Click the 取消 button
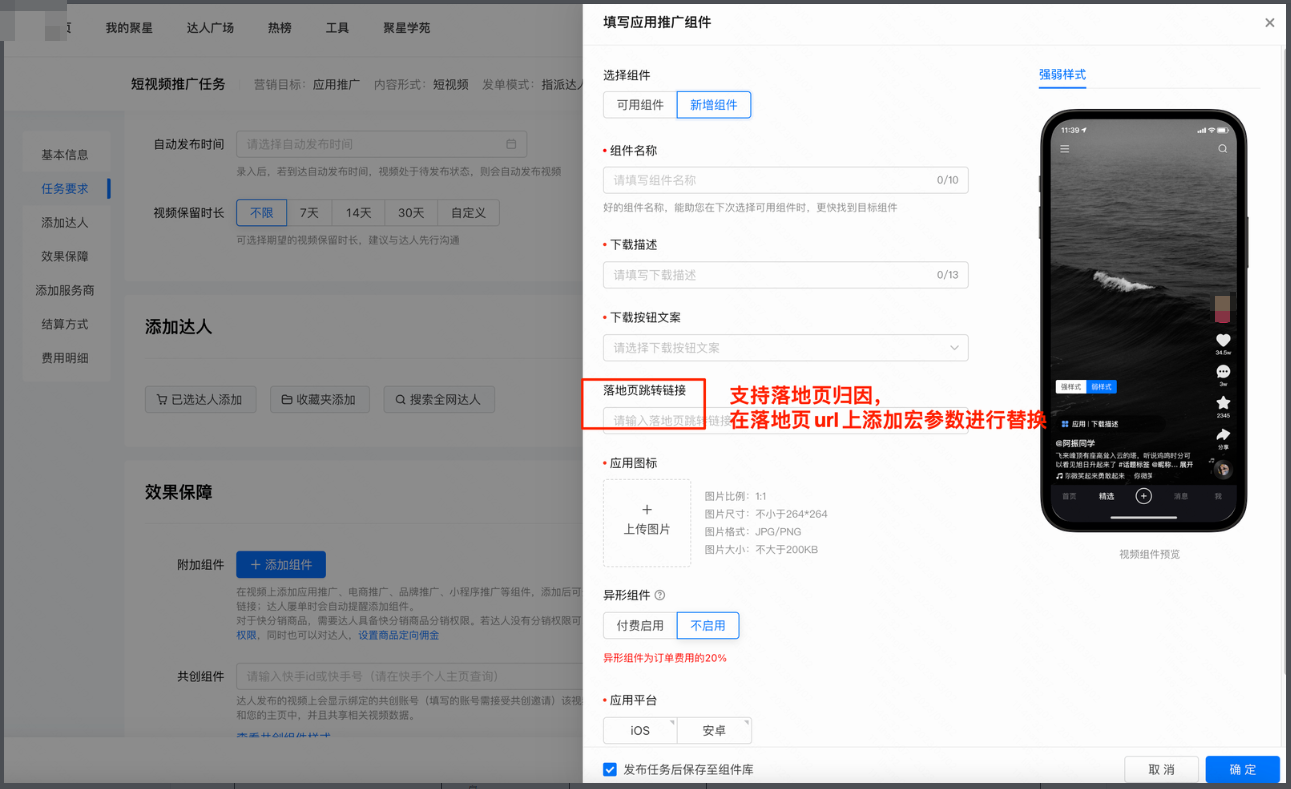The width and height of the screenshot is (1291, 789). click(1162, 770)
